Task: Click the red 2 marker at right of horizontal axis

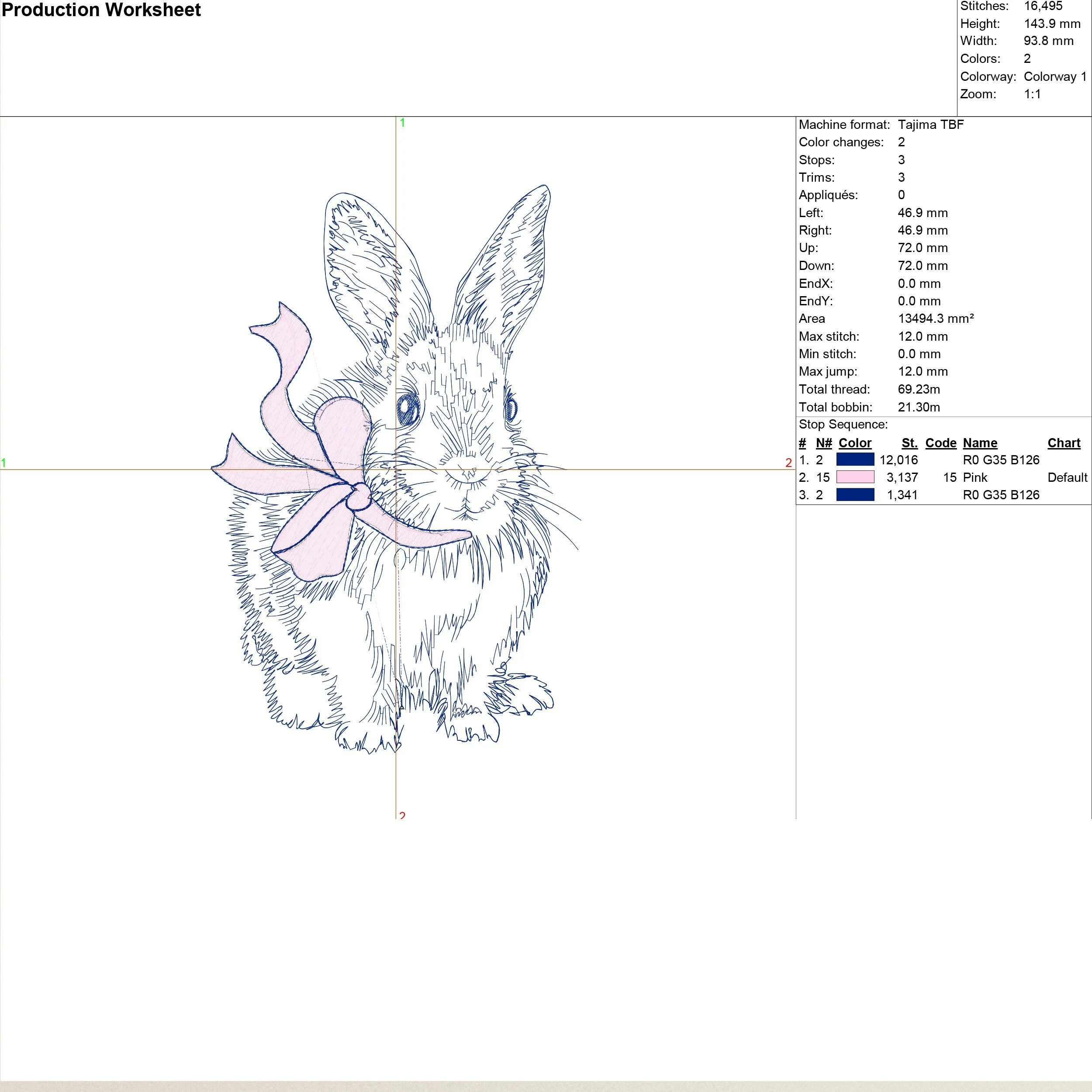Action: click(x=788, y=463)
